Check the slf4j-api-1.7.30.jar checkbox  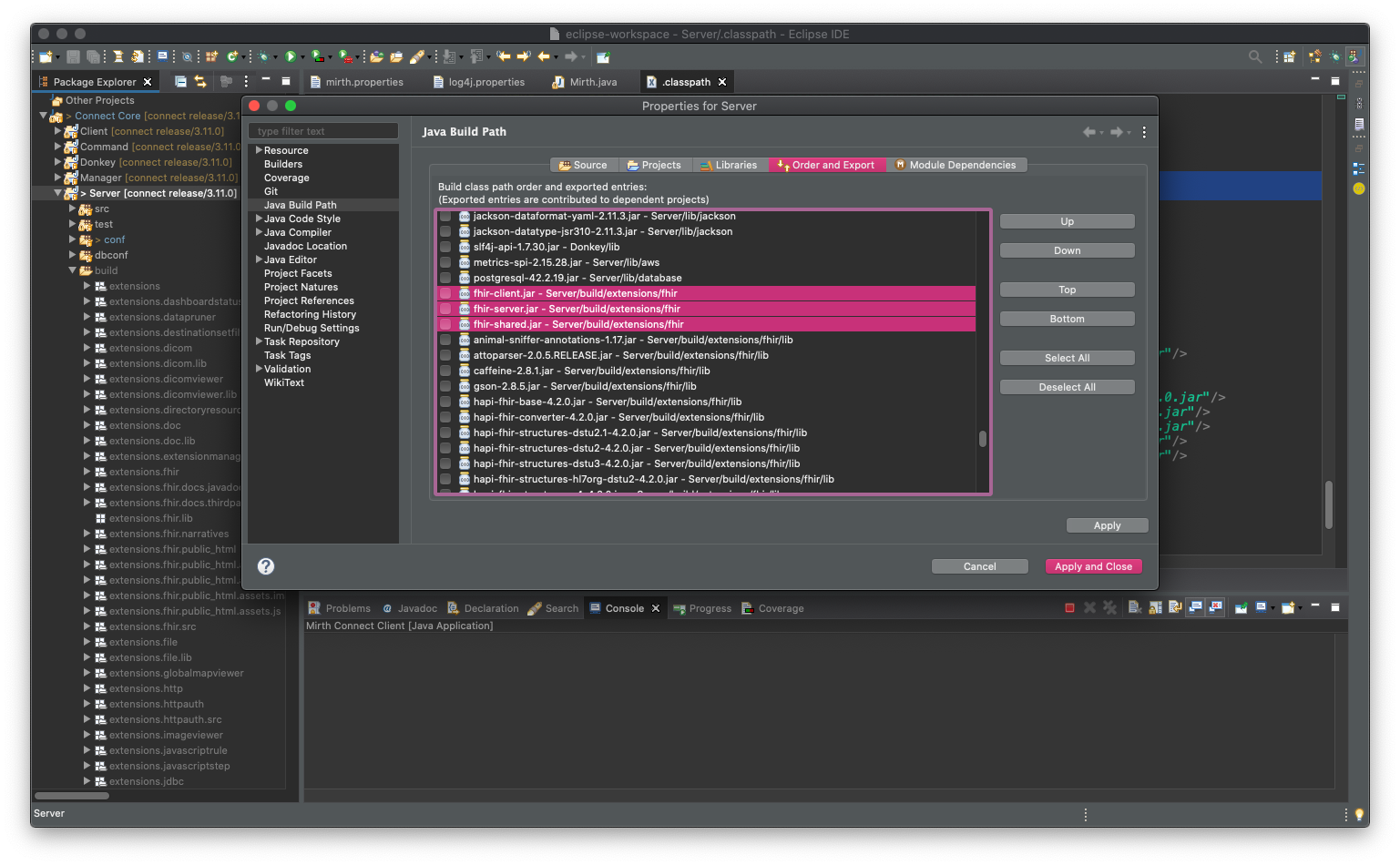(x=445, y=247)
